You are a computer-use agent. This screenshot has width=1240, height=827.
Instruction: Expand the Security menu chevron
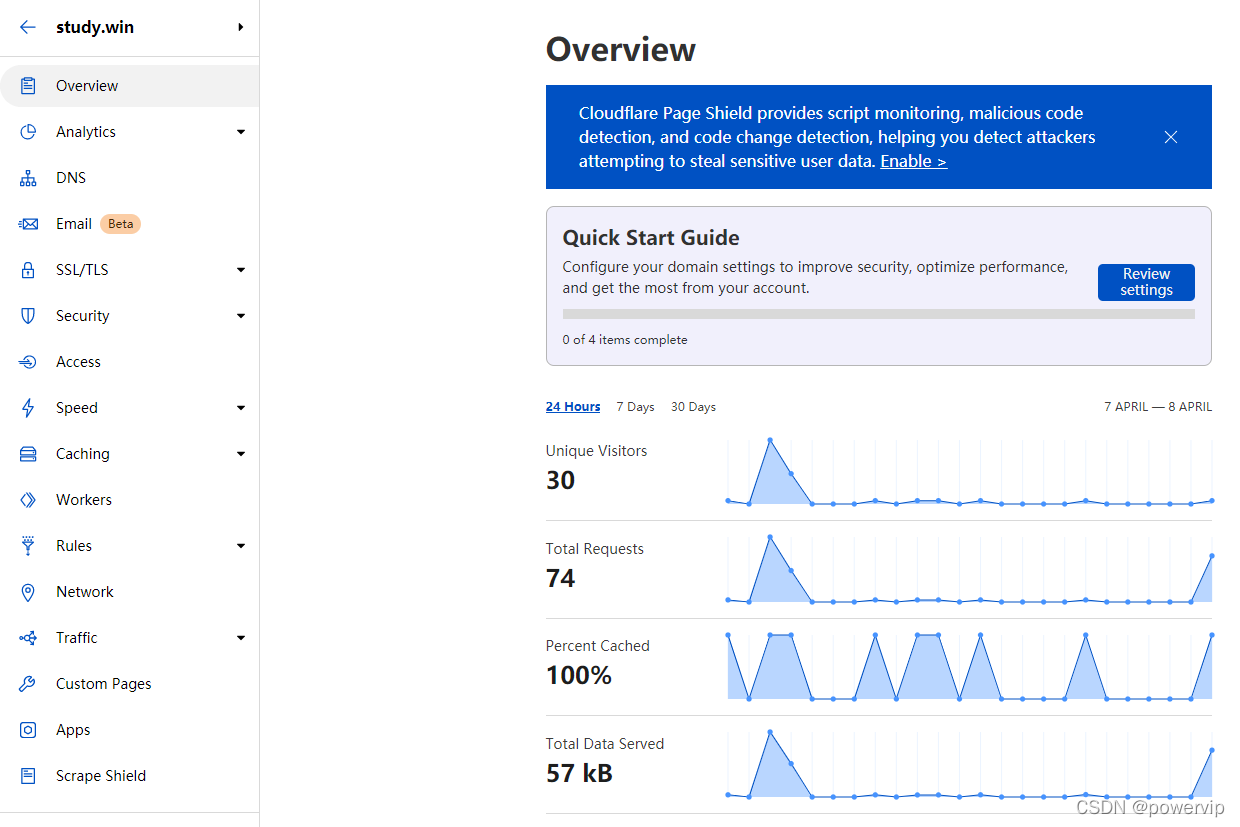(241, 316)
